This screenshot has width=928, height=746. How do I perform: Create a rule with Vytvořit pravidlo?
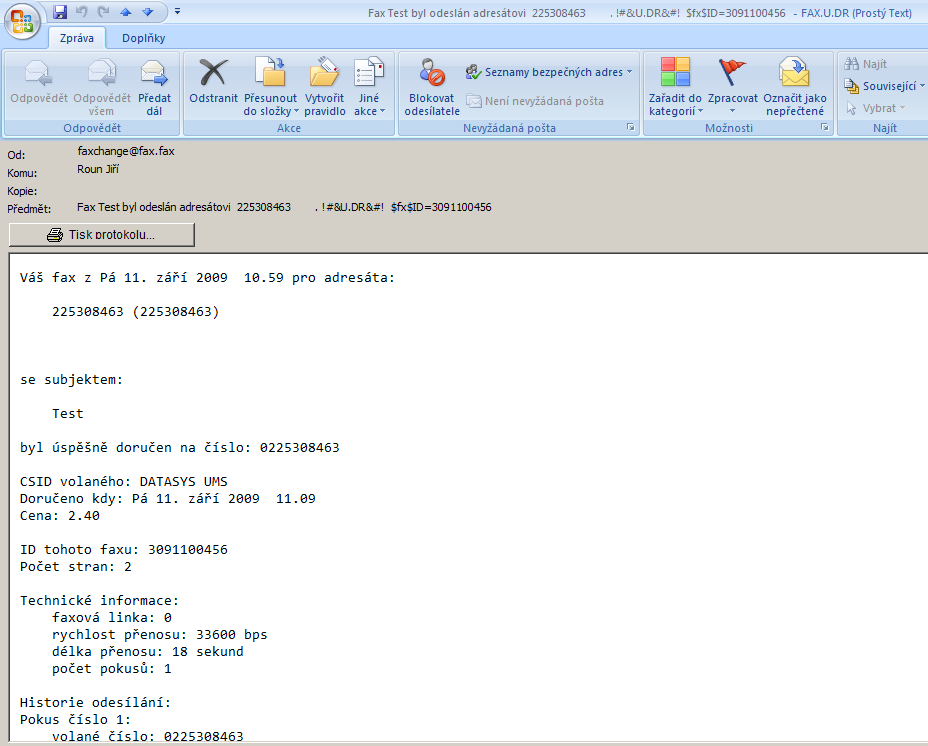[324, 86]
